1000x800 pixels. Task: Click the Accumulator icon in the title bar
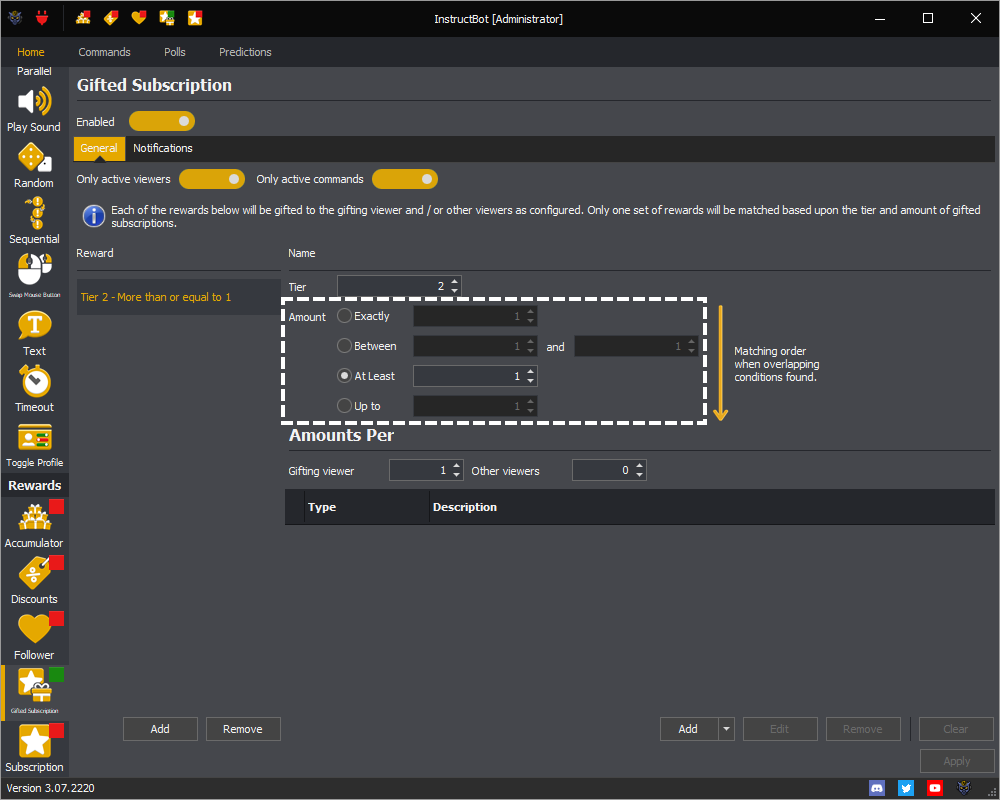tap(83, 18)
